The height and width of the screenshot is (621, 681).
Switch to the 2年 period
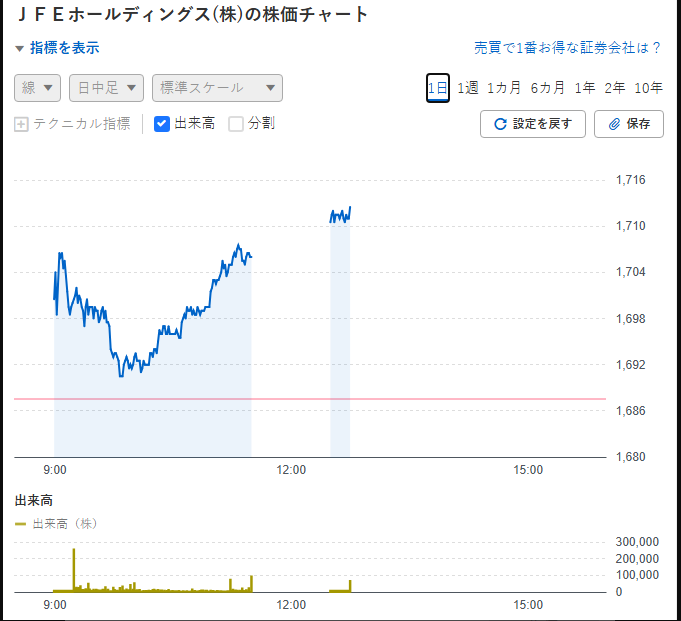(615, 88)
